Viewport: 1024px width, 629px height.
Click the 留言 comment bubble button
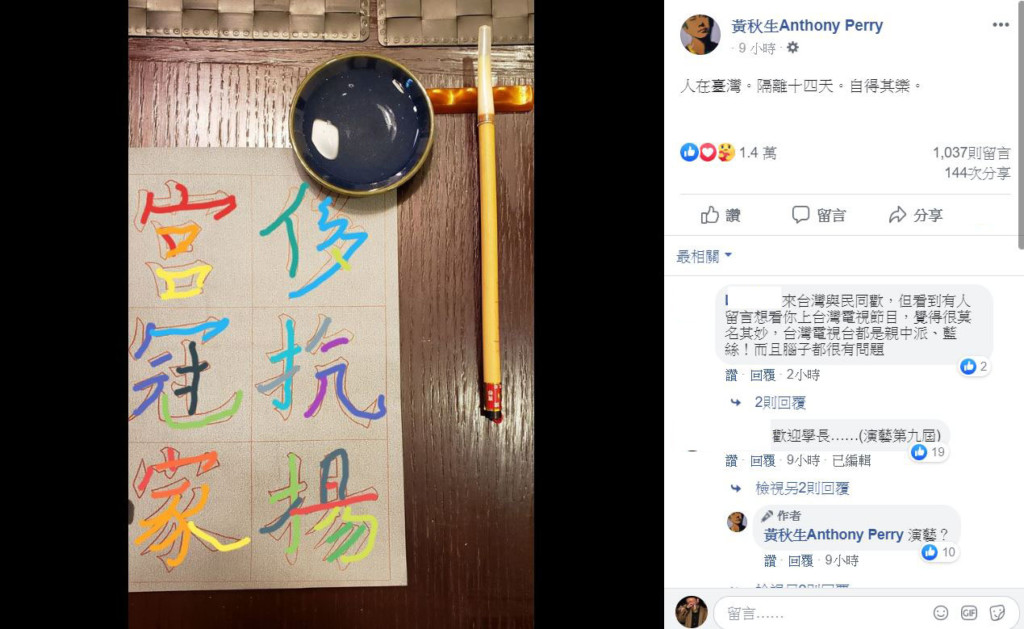[819, 215]
